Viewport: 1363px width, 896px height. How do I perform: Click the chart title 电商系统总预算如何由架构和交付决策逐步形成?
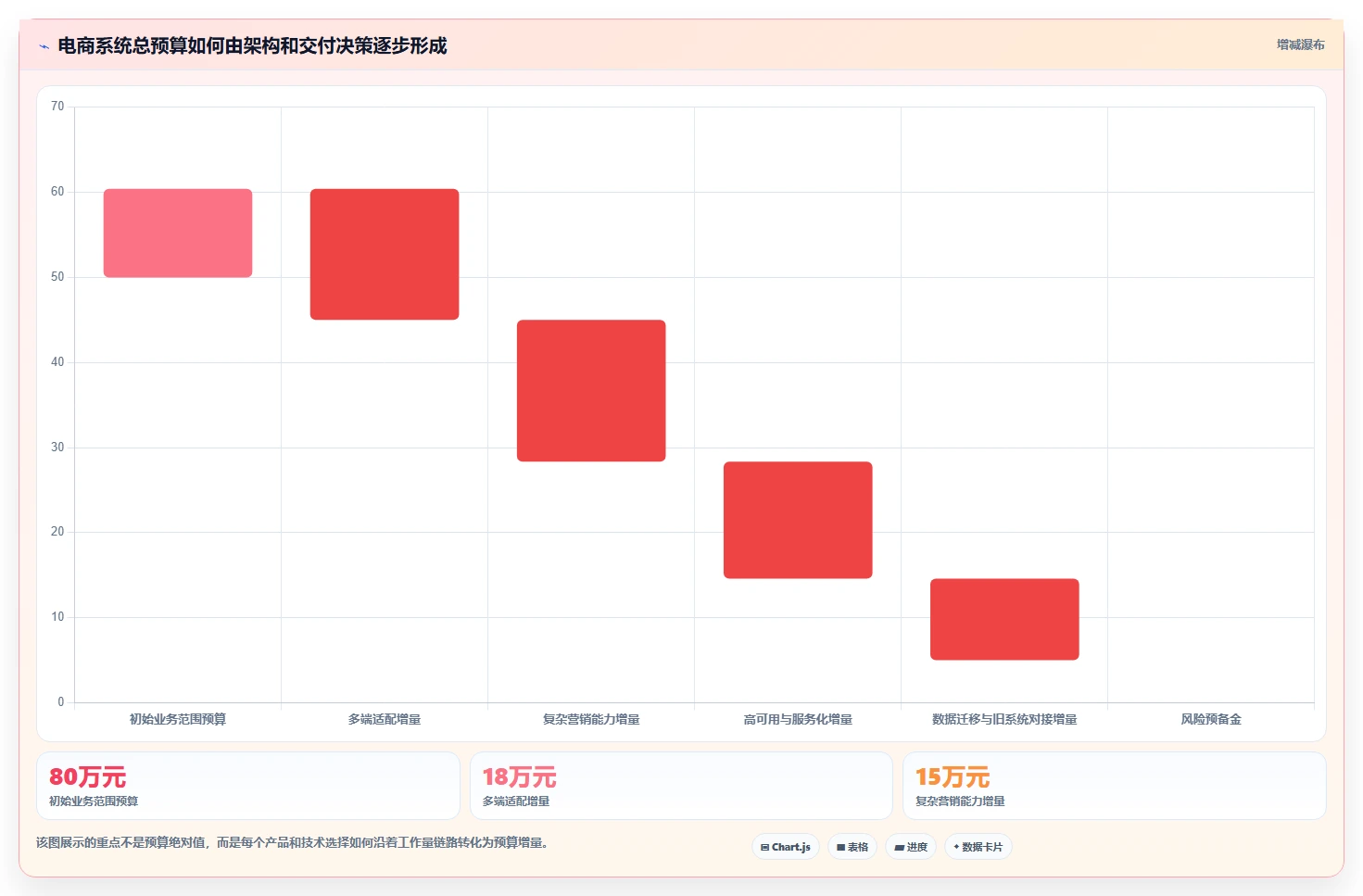tap(252, 45)
